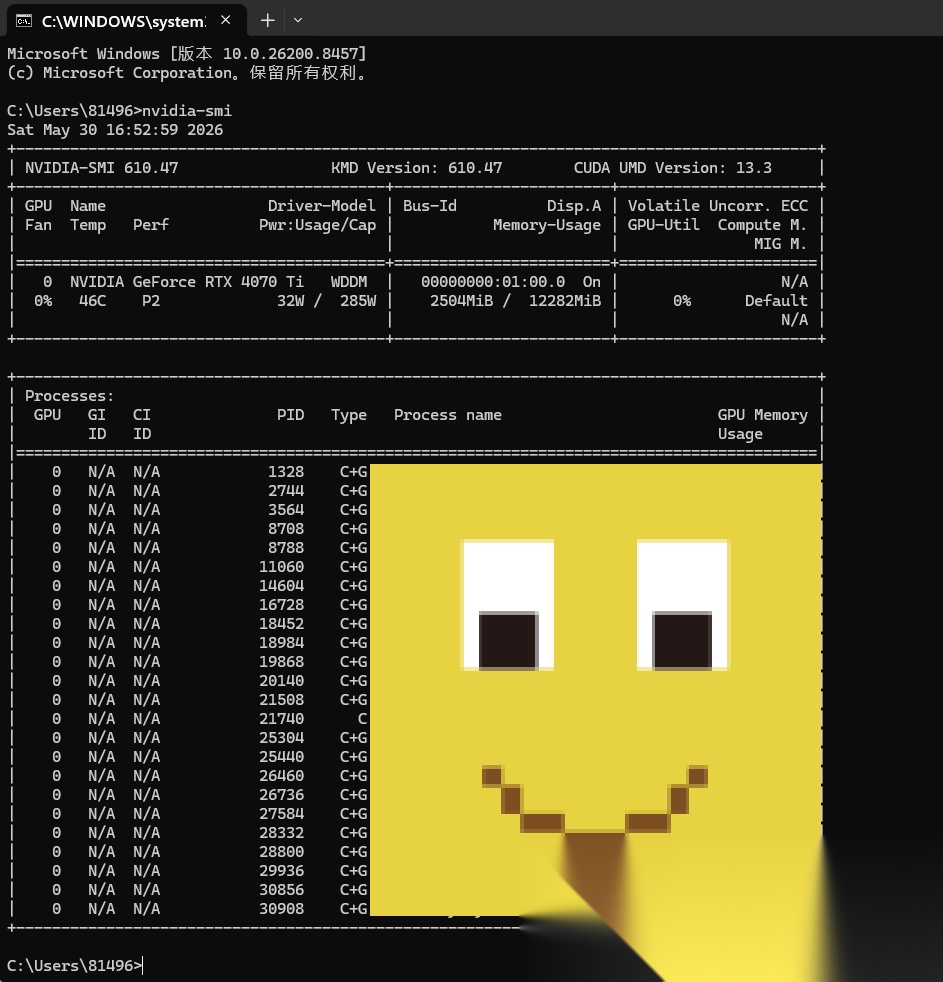Click the Process name column header
The width and height of the screenshot is (943, 982).
coord(448,415)
